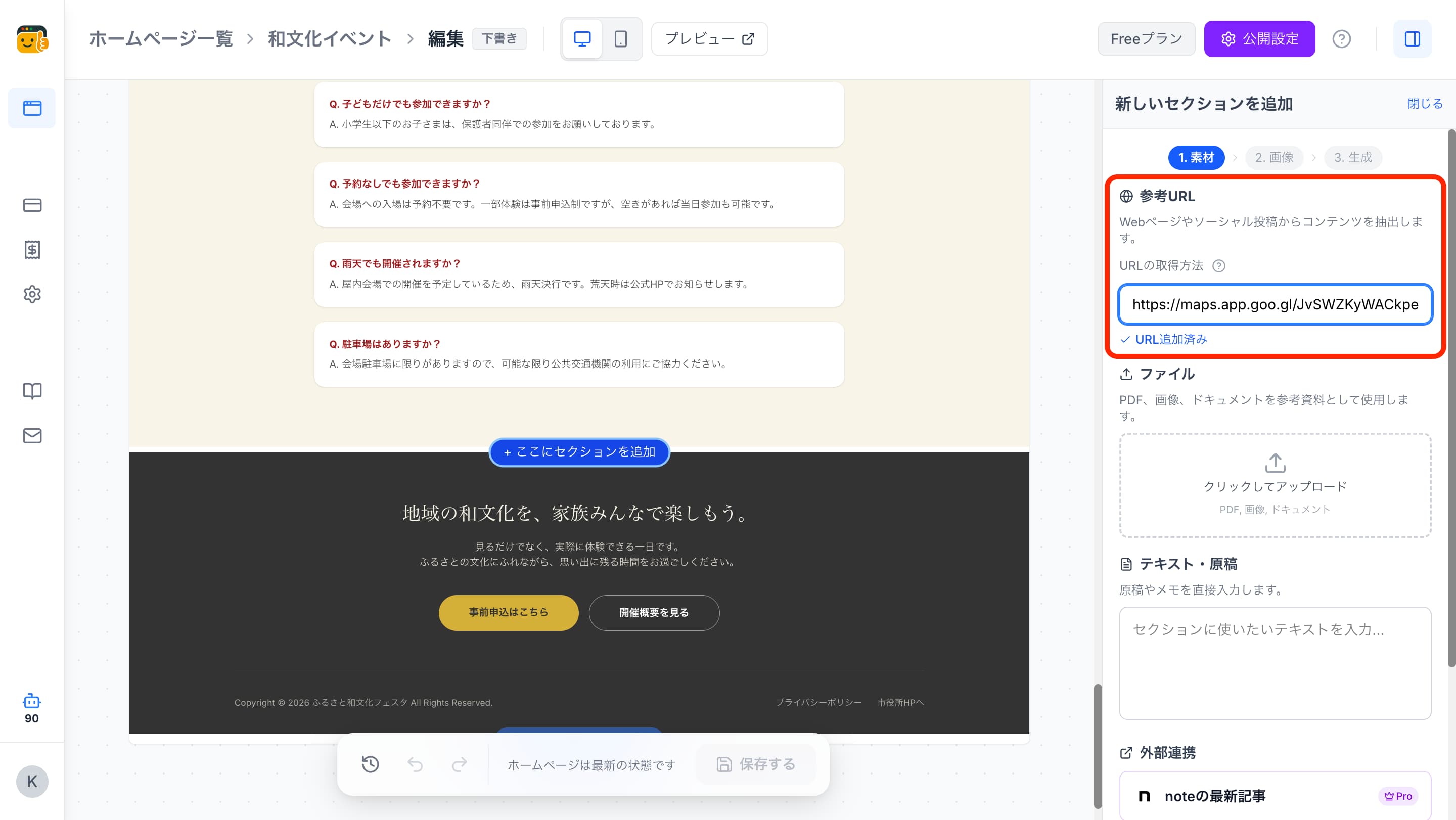1456x820 pixels.
Task: Click help icon next to URLの取得方法
Action: (x=1219, y=265)
